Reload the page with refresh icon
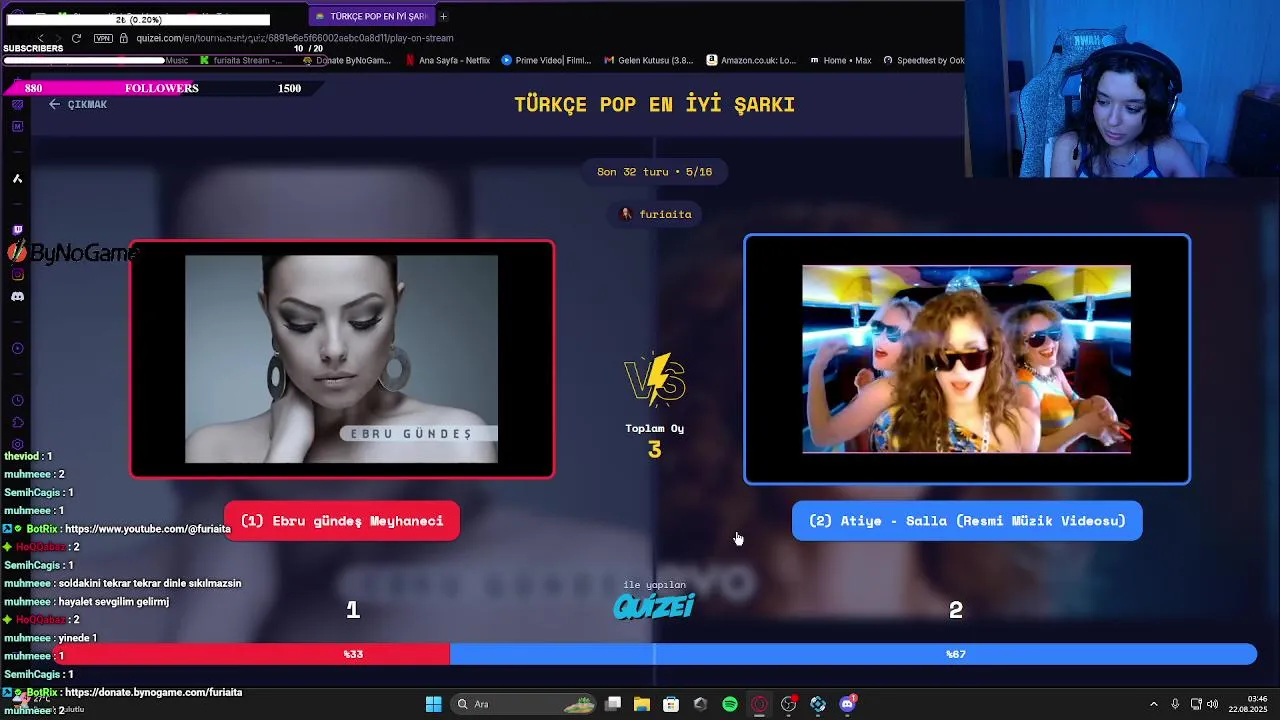The image size is (1280, 720). tap(76, 38)
